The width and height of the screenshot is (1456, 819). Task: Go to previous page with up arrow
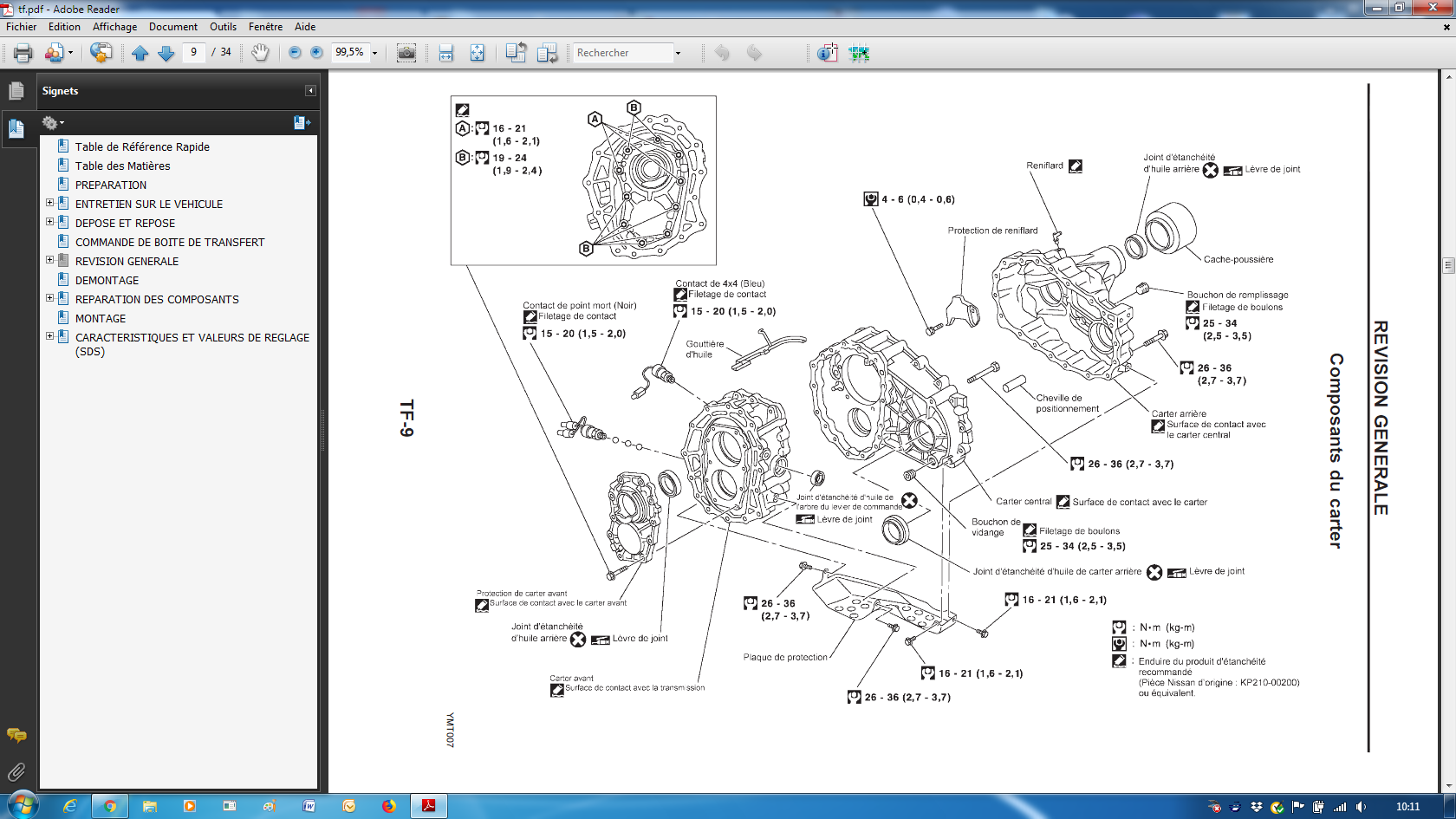click(x=140, y=53)
